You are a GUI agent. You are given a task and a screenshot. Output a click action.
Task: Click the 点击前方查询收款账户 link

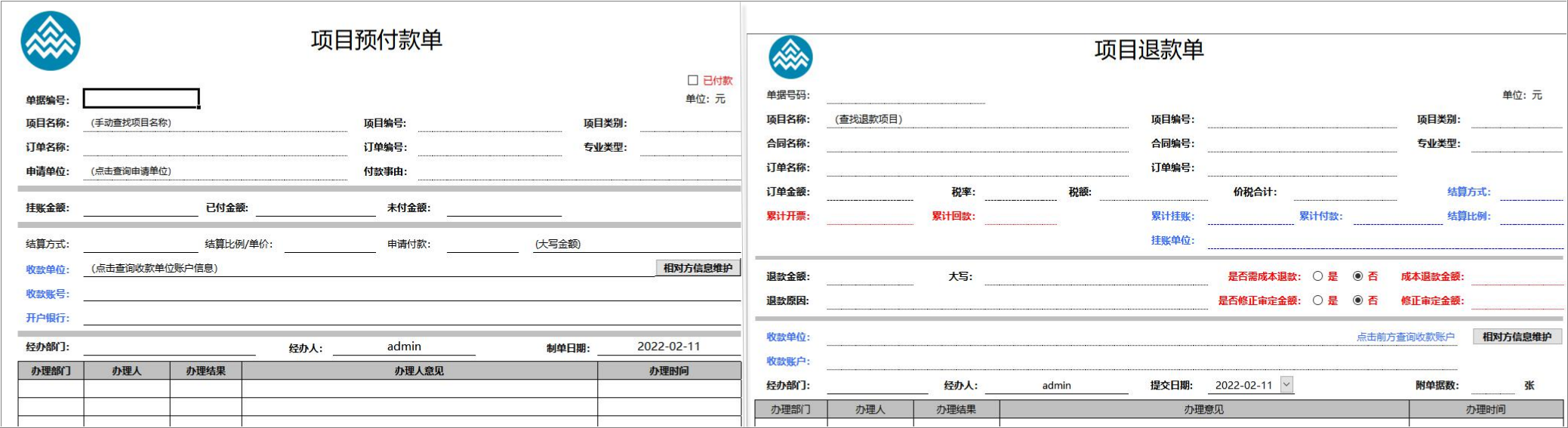click(1406, 337)
